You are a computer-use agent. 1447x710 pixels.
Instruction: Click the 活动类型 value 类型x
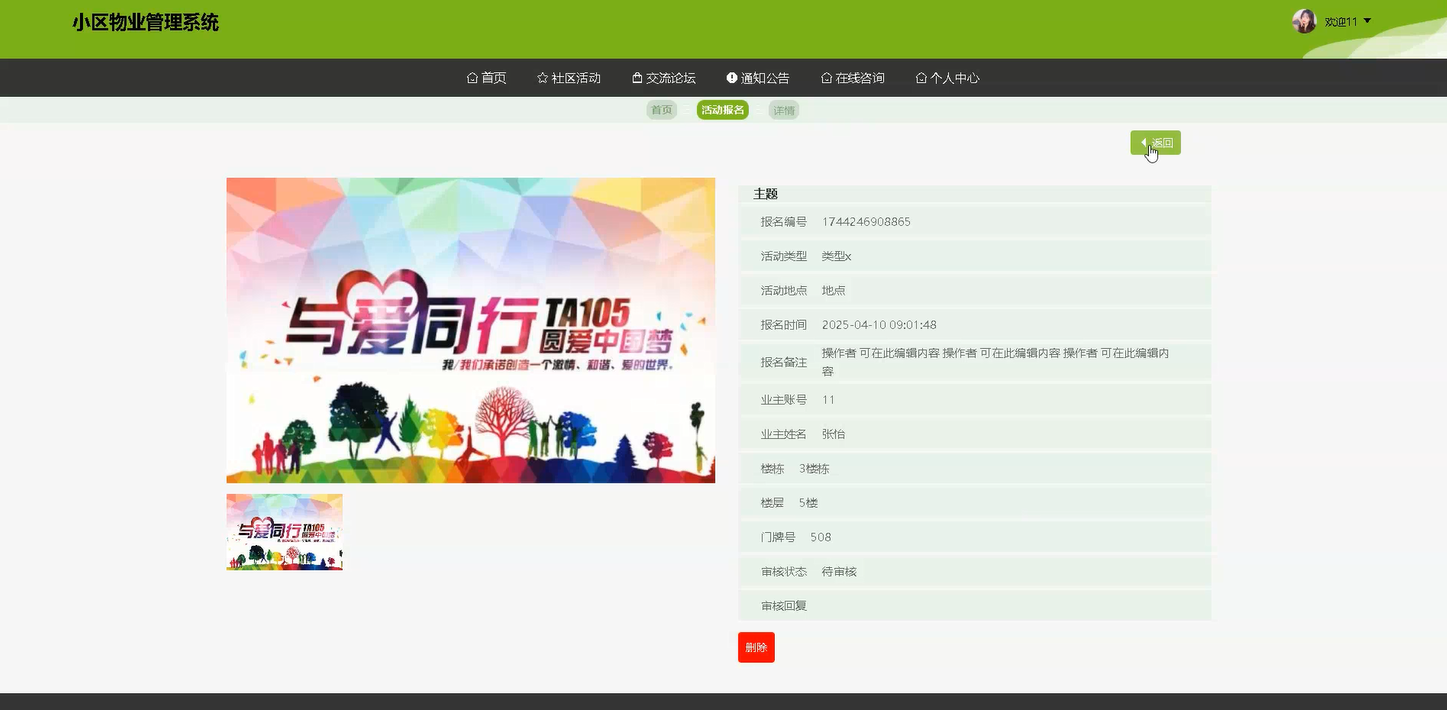(836, 256)
